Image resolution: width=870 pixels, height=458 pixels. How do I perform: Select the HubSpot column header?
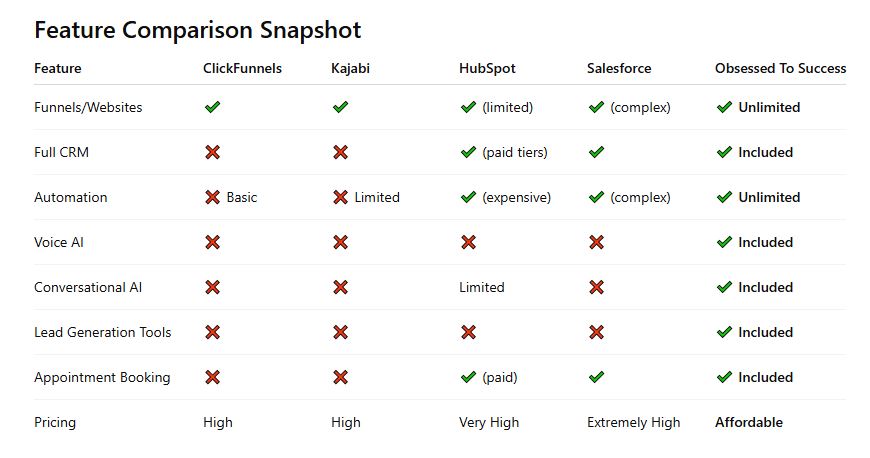(487, 68)
